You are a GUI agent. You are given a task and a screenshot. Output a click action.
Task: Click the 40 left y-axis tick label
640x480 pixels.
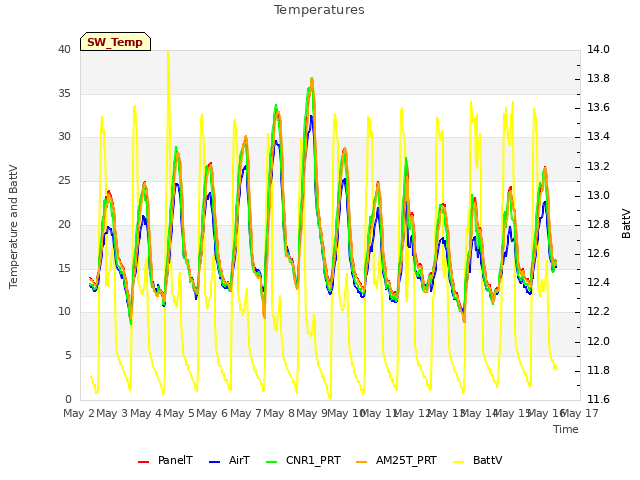(x=64, y=50)
